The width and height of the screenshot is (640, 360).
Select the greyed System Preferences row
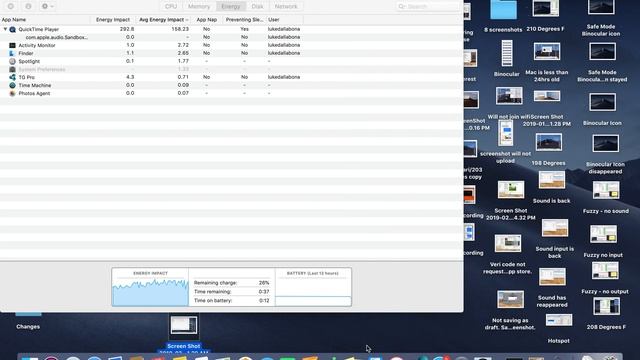click(x=231, y=69)
